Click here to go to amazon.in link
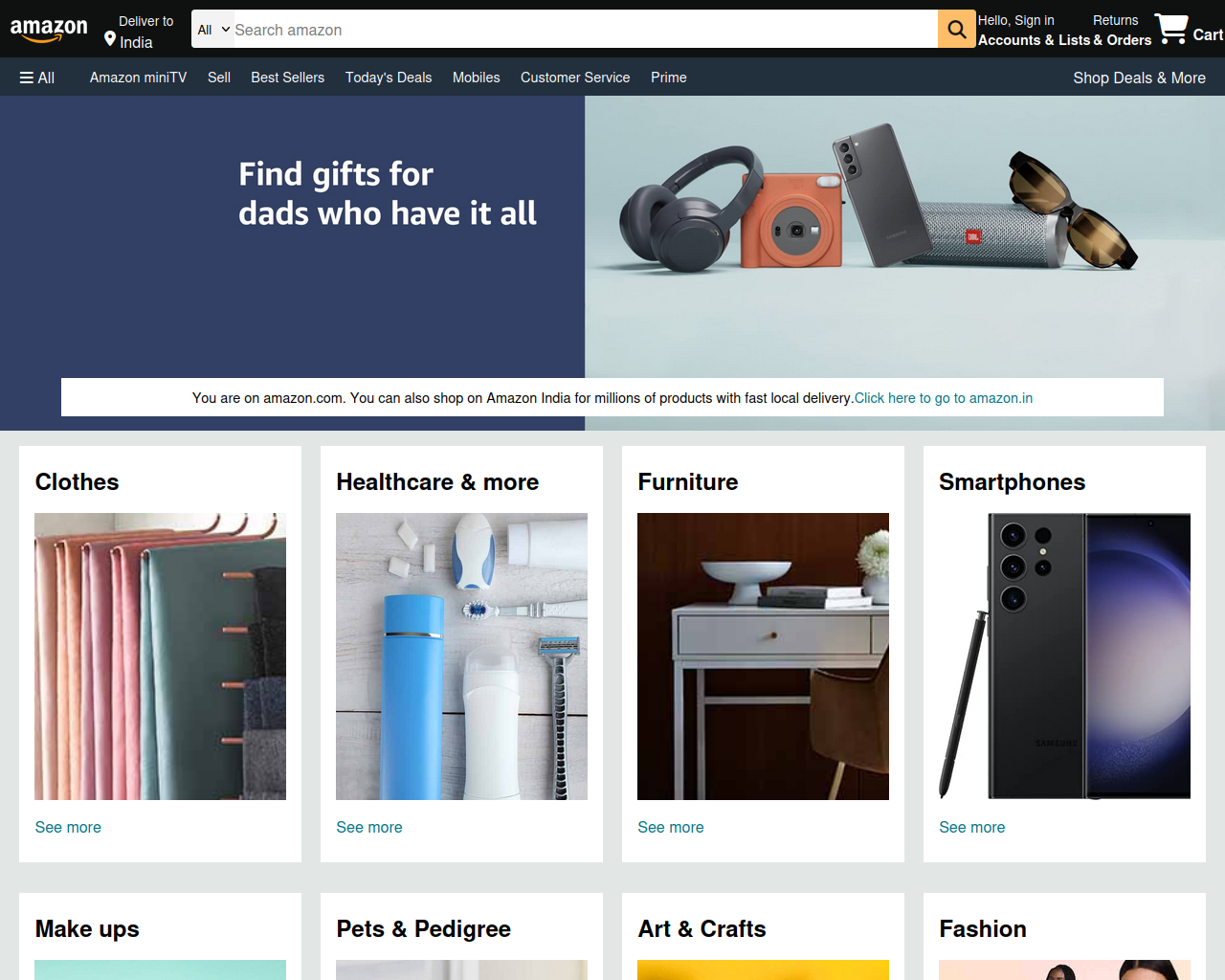The height and width of the screenshot is (980, 1225). [944, 398]
